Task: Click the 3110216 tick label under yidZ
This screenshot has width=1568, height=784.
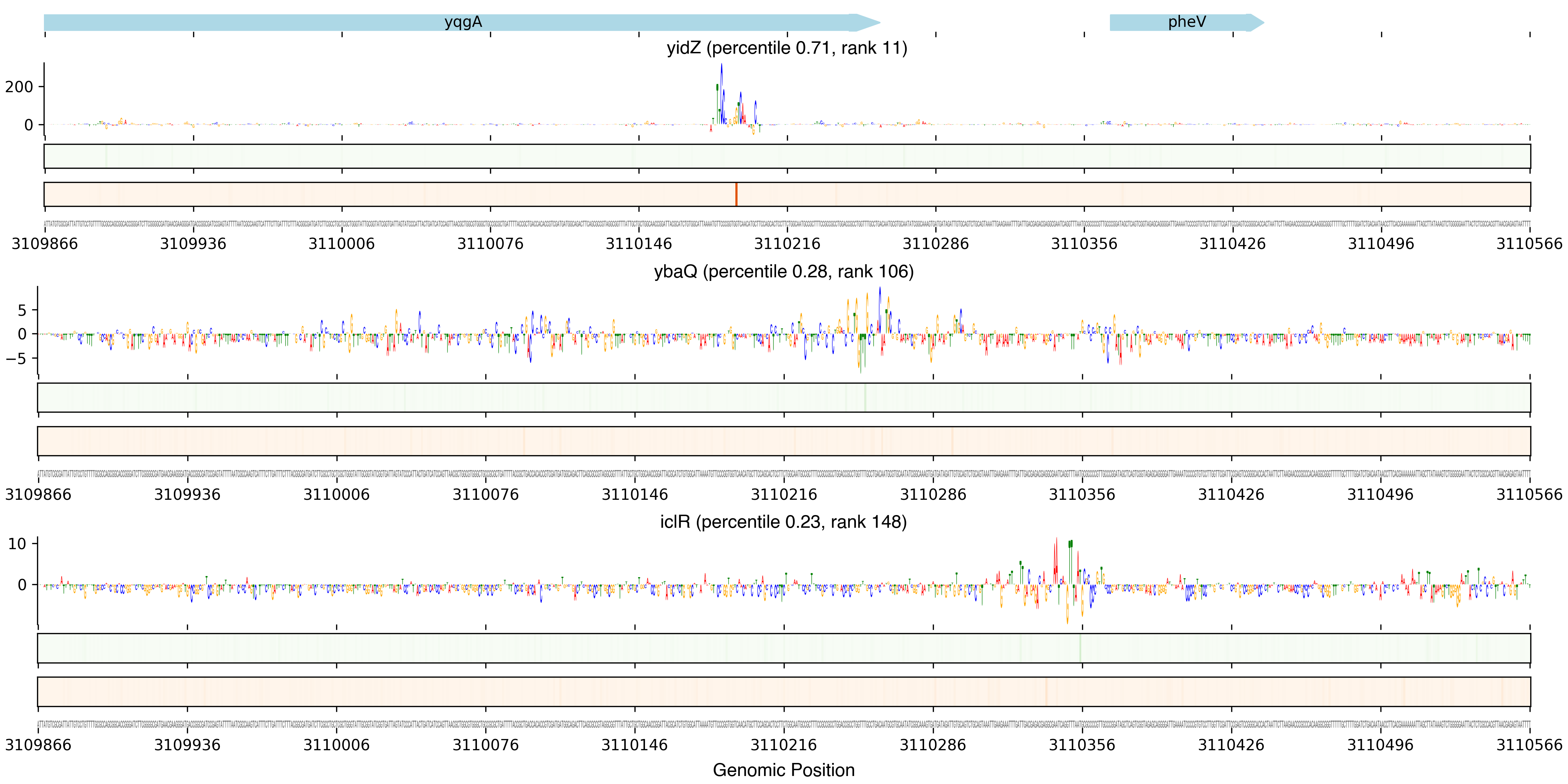Action: (x=787, y=244)
